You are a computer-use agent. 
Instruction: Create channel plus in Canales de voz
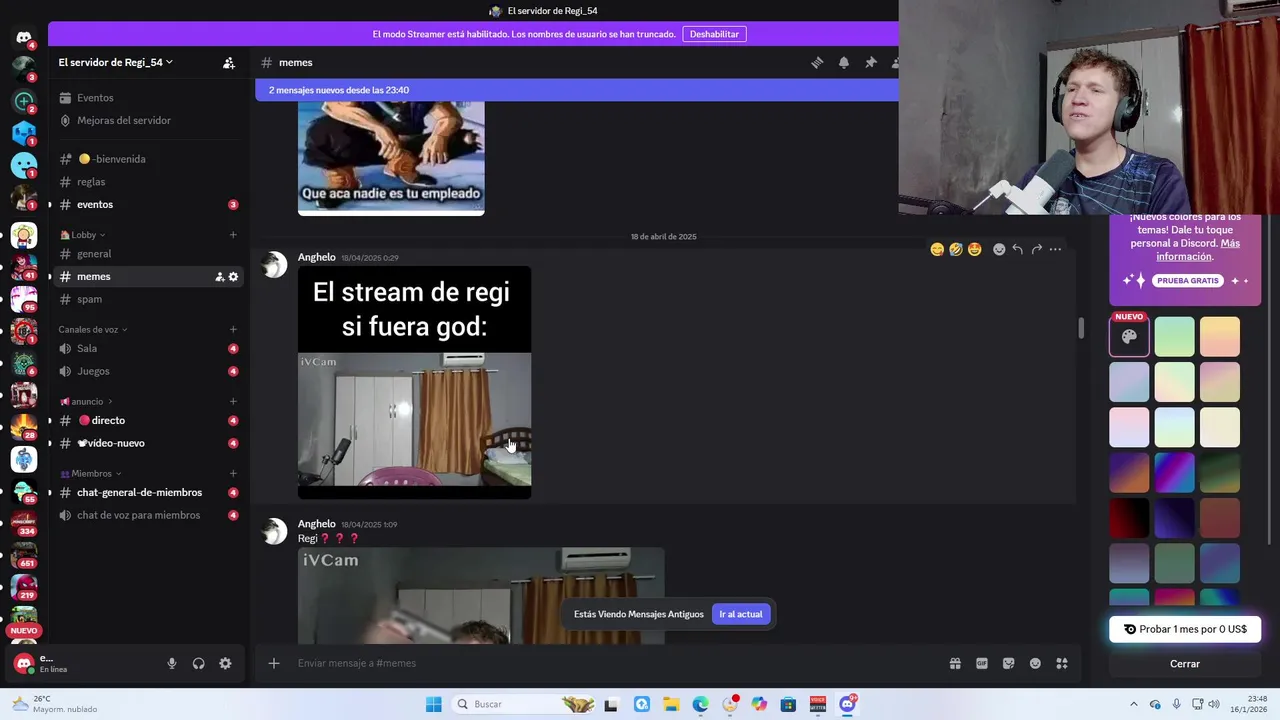pyautogui.click(x=233, y=329)
